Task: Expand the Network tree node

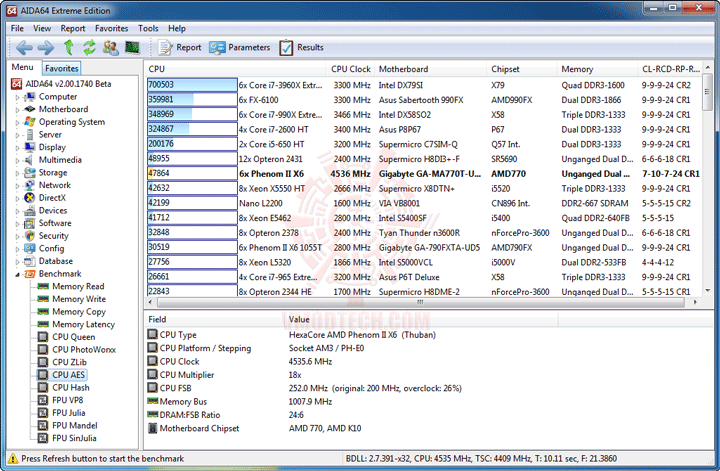Action: click(x=17, y=186)
